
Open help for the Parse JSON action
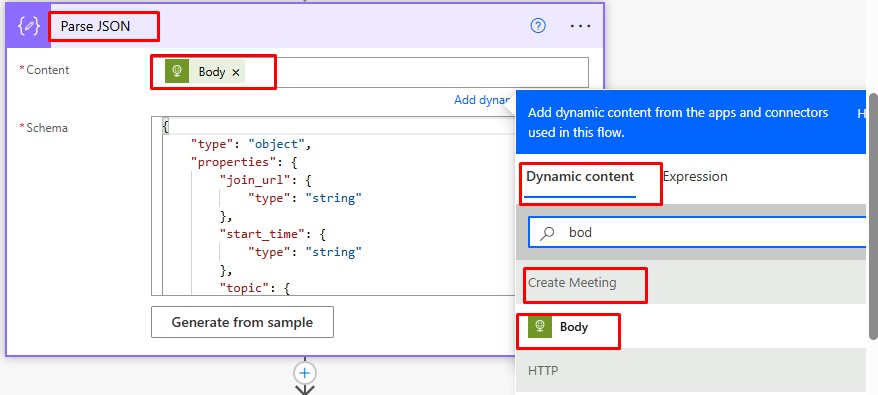(x=538, y=26)
